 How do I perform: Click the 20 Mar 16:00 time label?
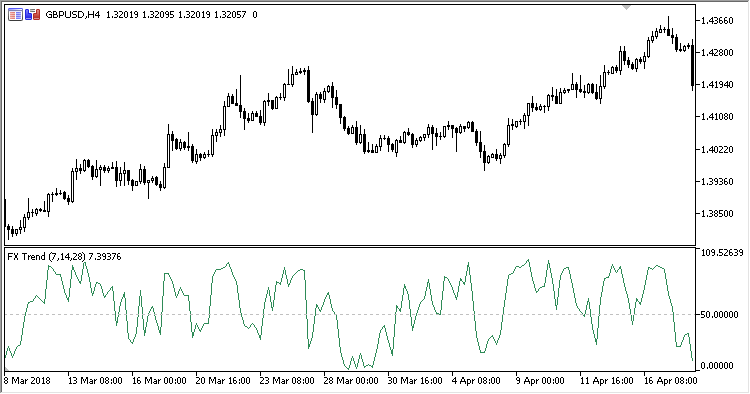click(x=223, y=381)
